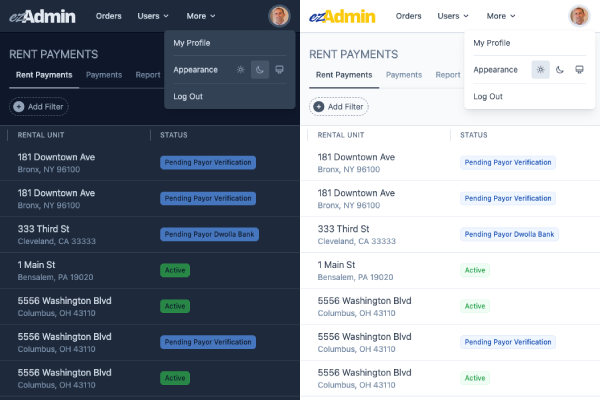The height and width of the screenshot is (400, 600).
Task: Click RENT PAYMENTS heading in dark panel
Action: (54, 54)
